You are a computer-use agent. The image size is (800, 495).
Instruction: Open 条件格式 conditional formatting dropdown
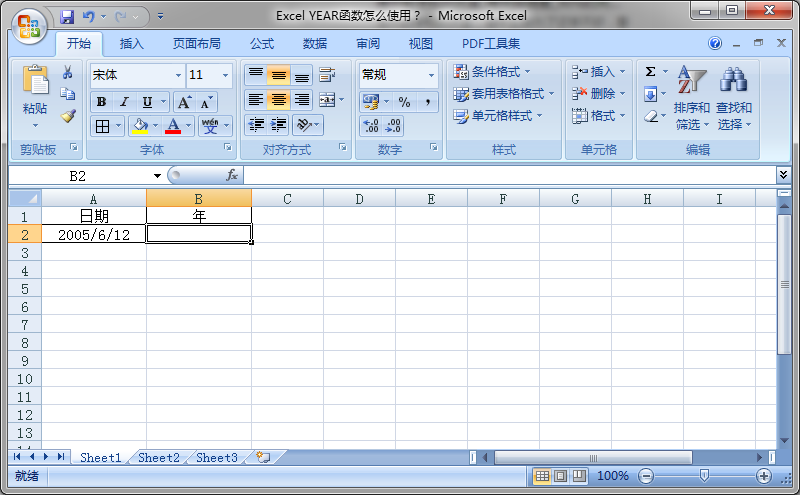[x=492, y=71]
